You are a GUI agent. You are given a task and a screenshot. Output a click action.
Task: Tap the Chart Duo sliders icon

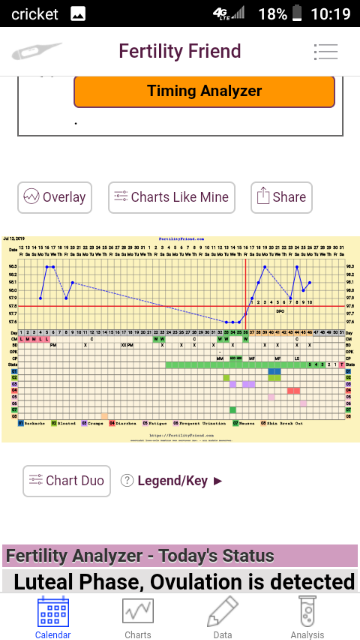[x=36, y=480]
